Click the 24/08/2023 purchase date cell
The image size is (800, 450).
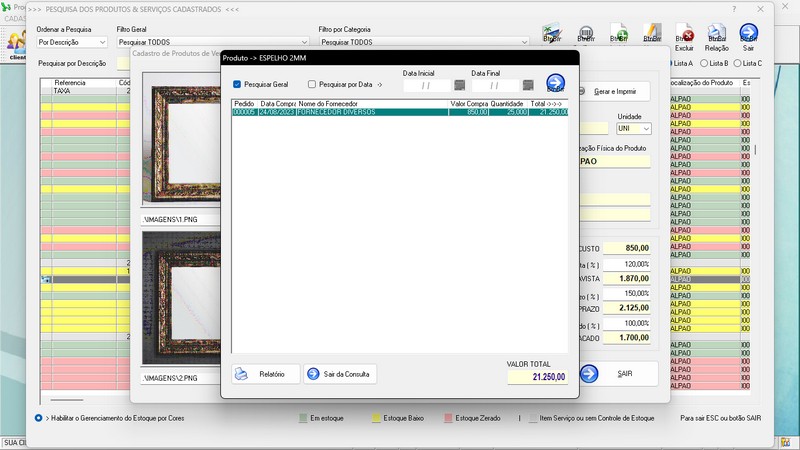click(x=277, y=112)
